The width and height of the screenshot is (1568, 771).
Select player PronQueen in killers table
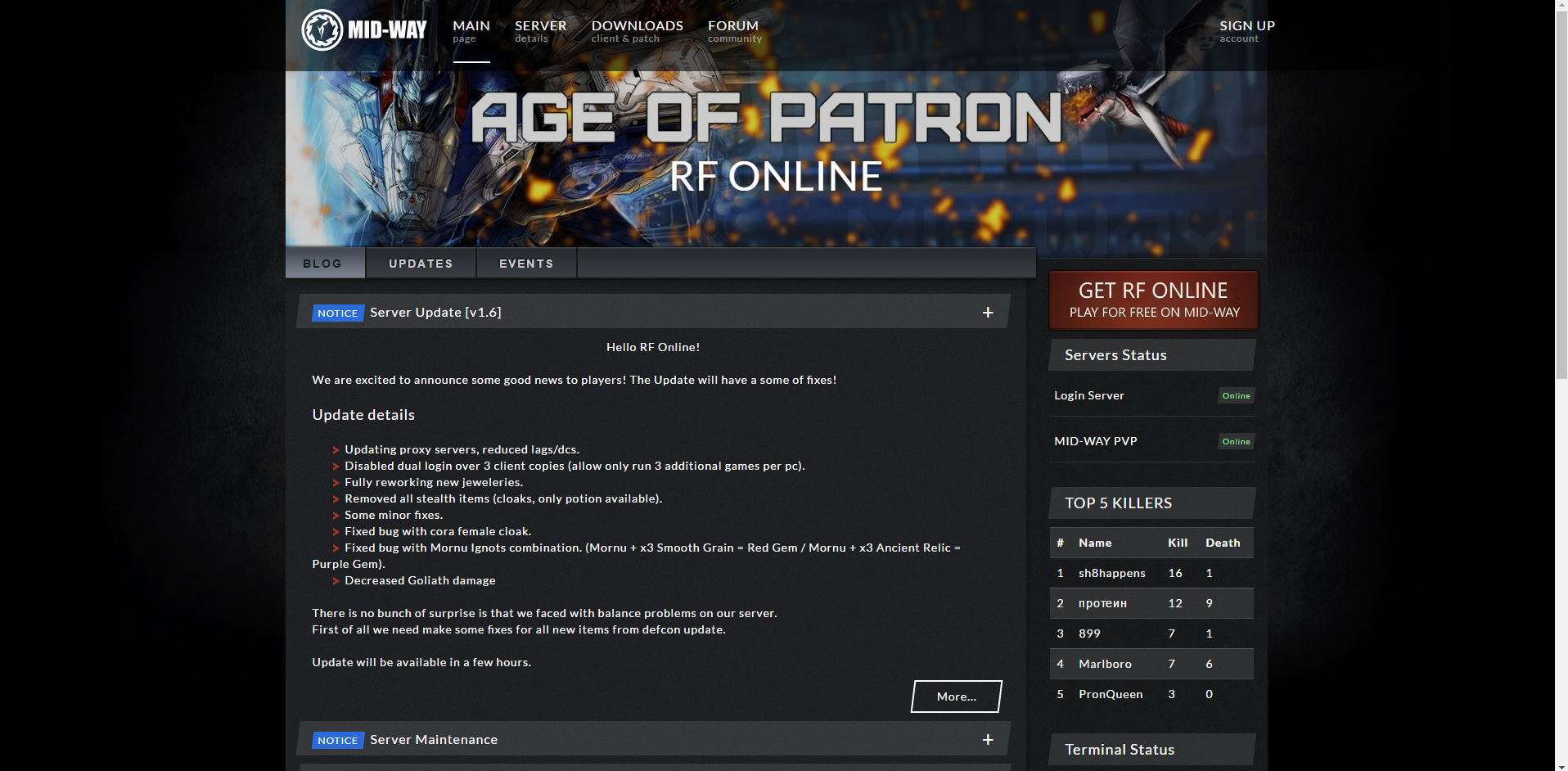(x=1111, y=694)
